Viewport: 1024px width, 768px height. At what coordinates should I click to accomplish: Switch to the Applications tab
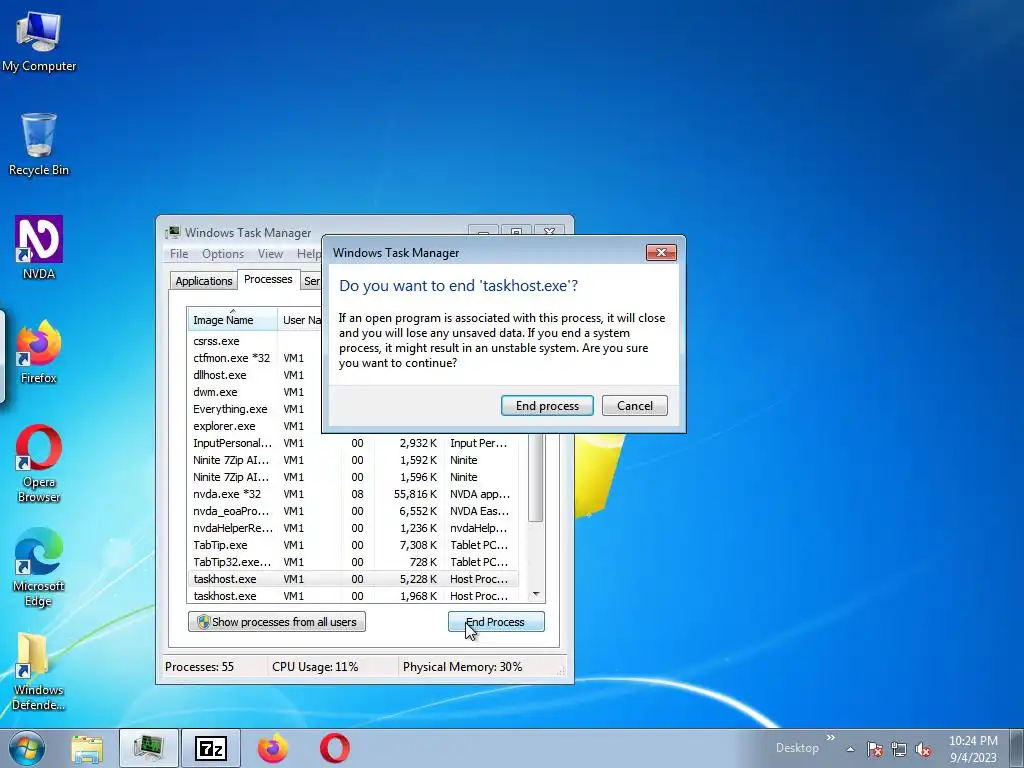click(x=204, y=281)
